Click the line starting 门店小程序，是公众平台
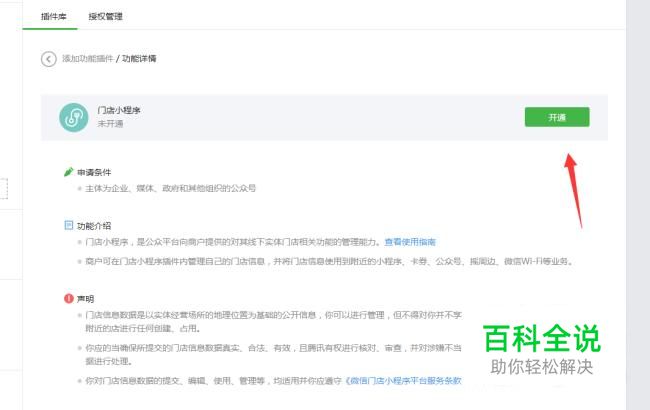The height and width of the screenshot is (410, 650). pyautogui.click(x=233, y=242)
